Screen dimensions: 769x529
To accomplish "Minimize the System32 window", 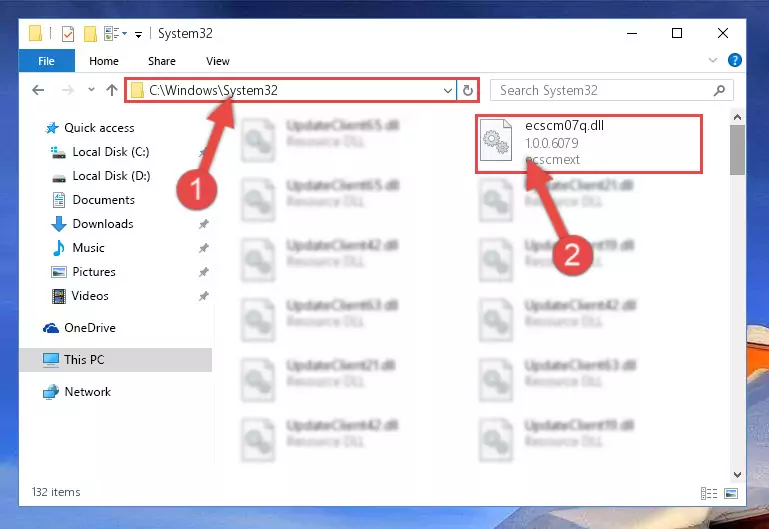I will (632, 33).
